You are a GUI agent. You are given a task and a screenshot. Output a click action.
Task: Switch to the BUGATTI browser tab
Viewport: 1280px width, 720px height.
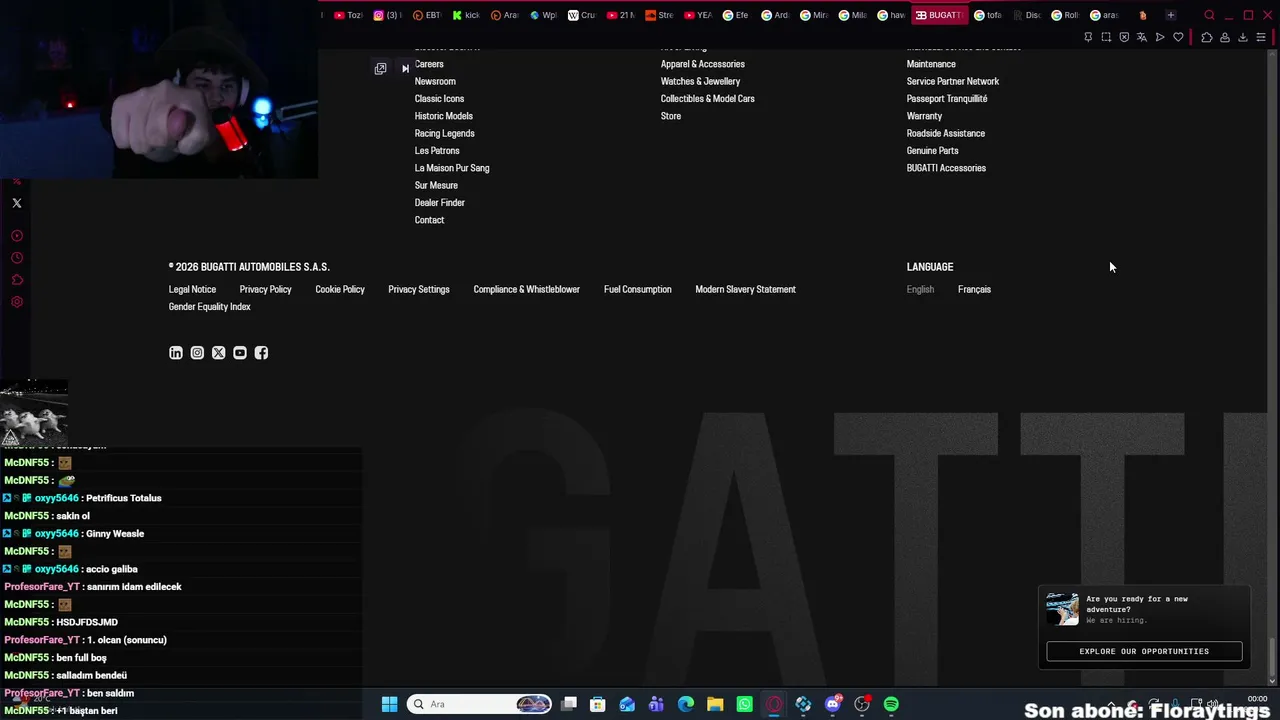tap(939, 15)
